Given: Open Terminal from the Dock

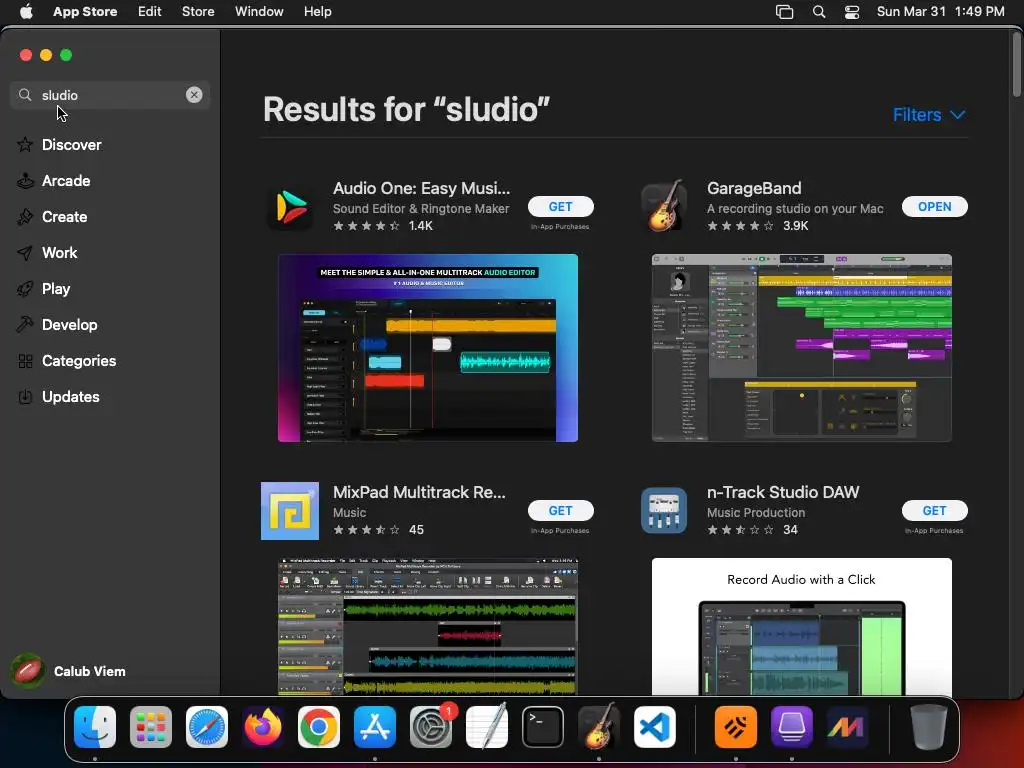Looking at the screenshot, I should click(x=543, y=727).
